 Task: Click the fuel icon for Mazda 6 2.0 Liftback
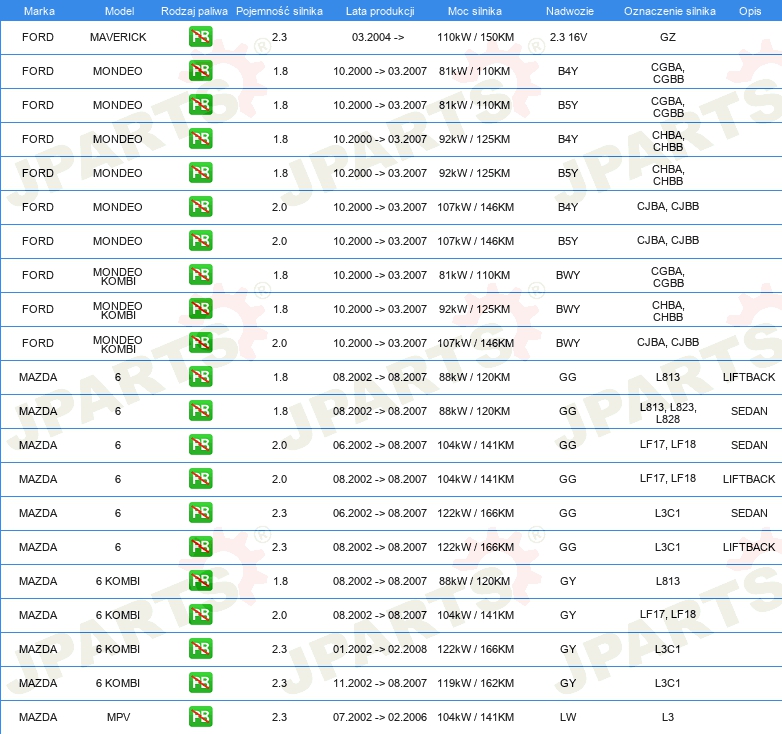(200, 479)
